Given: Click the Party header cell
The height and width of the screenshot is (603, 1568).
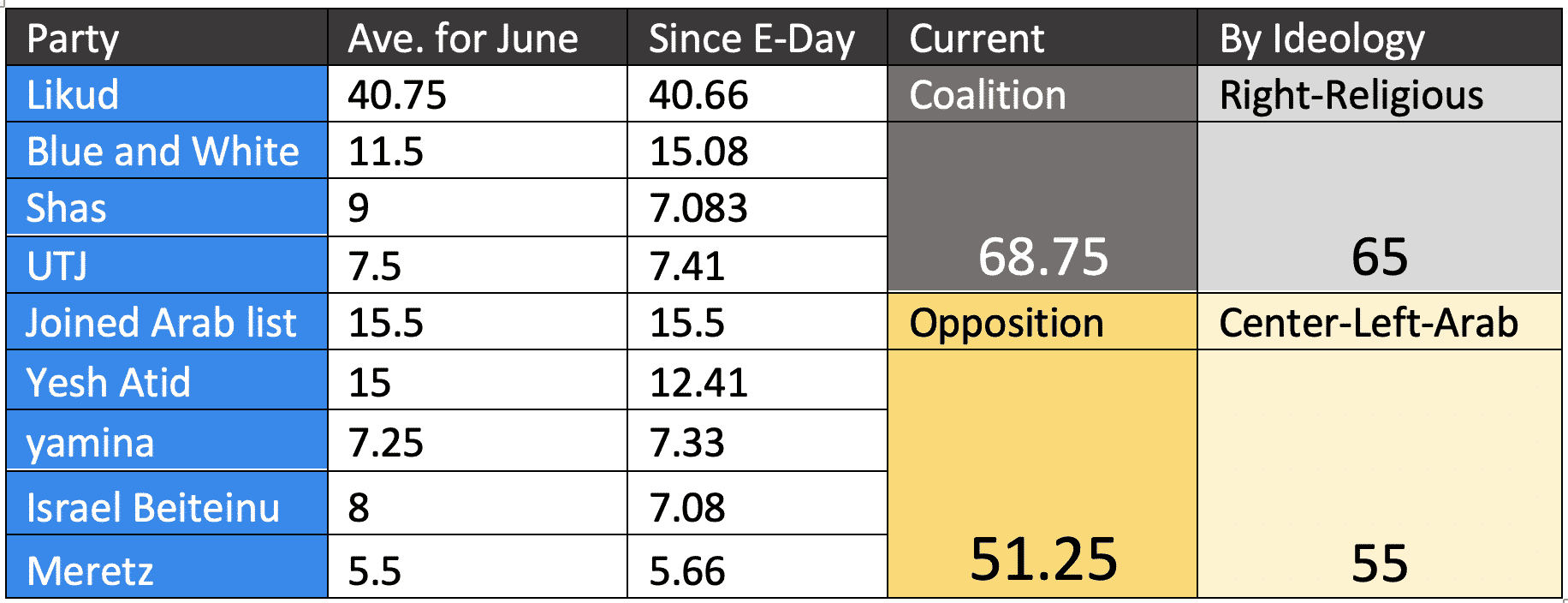Looking at the screenshot, I should pos(166,39).
